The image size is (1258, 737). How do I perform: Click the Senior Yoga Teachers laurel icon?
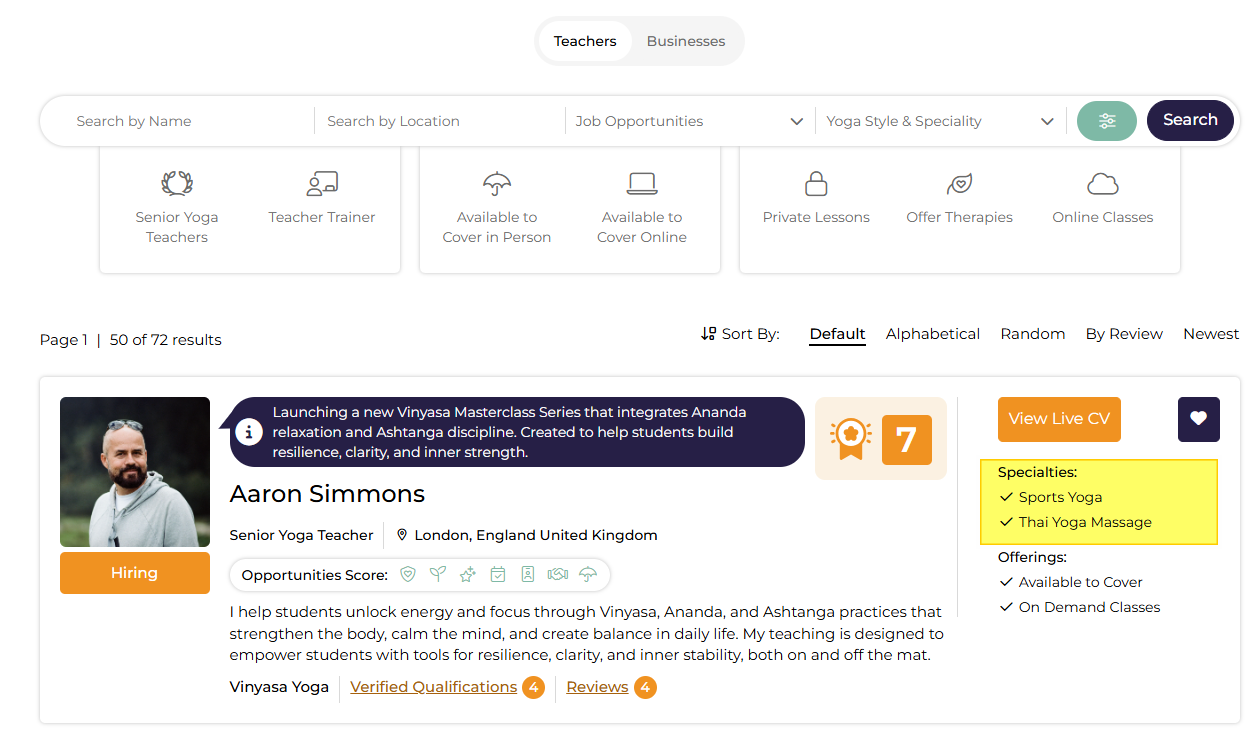177,183
